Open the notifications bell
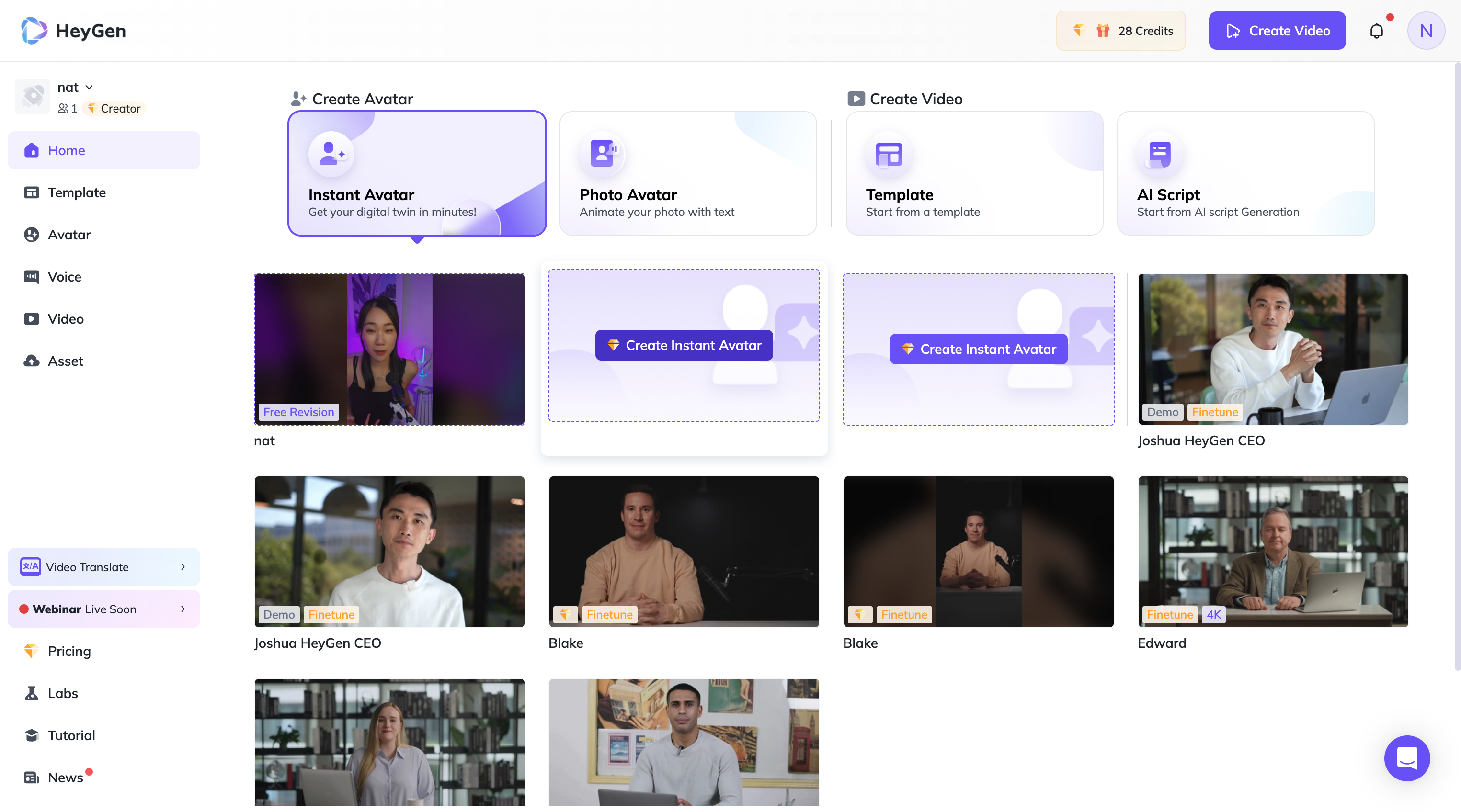 pos(1377,31)
